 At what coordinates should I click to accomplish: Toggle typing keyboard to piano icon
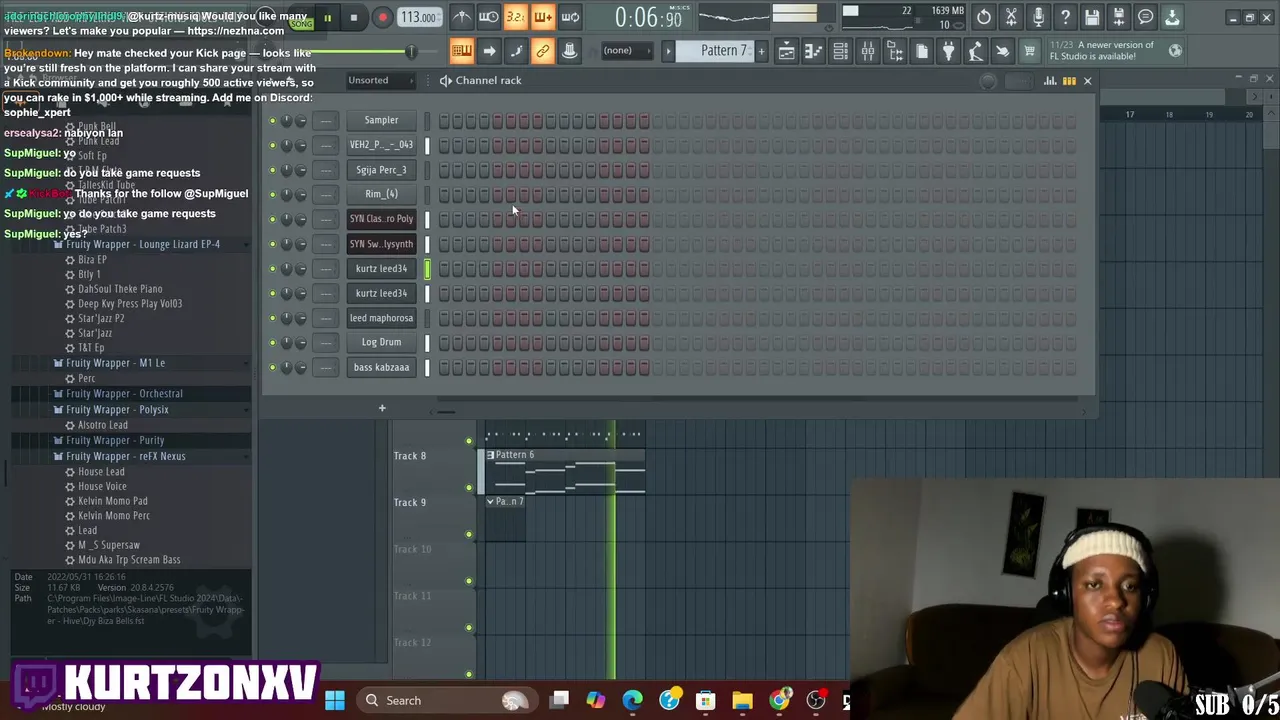coord(462,51)
